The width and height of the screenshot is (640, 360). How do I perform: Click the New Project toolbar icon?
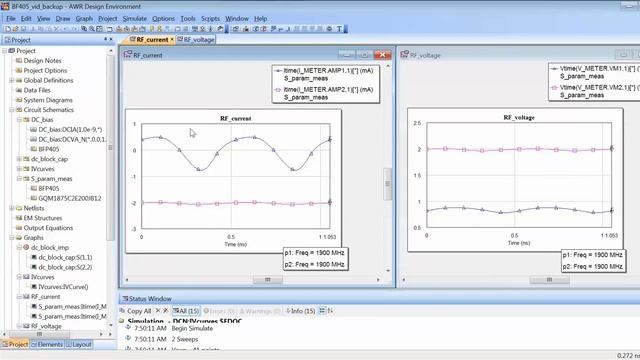click(7, 29)
